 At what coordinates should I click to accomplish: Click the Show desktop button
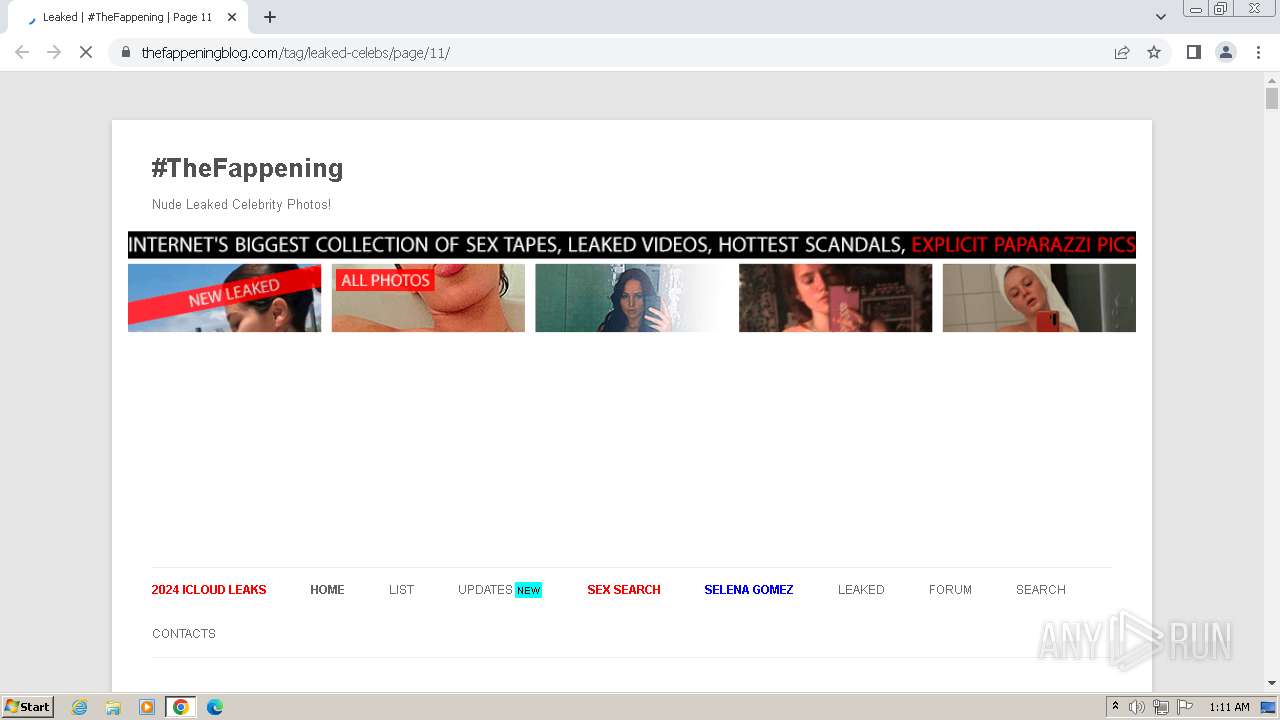[1269, 707]
